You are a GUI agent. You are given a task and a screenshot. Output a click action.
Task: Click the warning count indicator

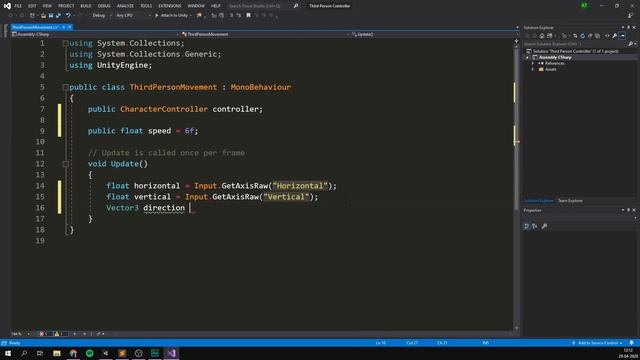click(x=59, y=334)
